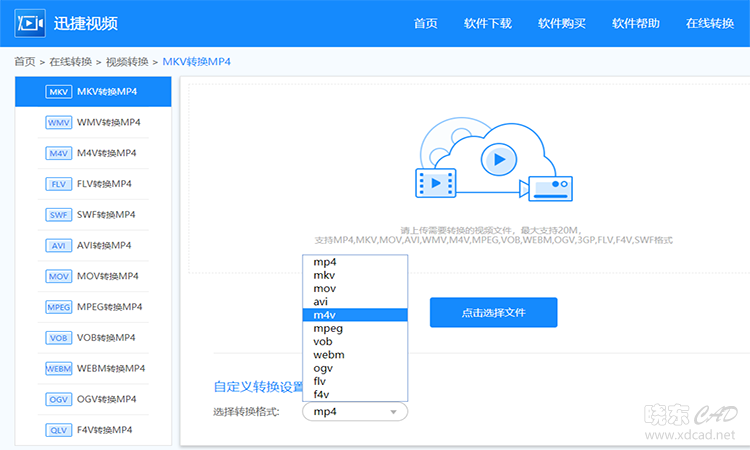Screen dimensions: 750x450
Task: Click the MKV format badge icon
Action: (x=58, y=92)
